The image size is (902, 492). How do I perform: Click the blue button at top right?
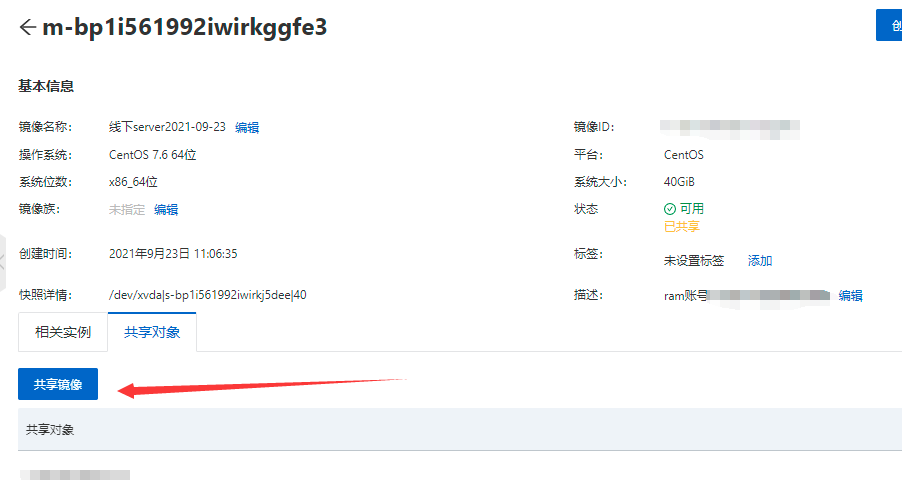[888, 25]
